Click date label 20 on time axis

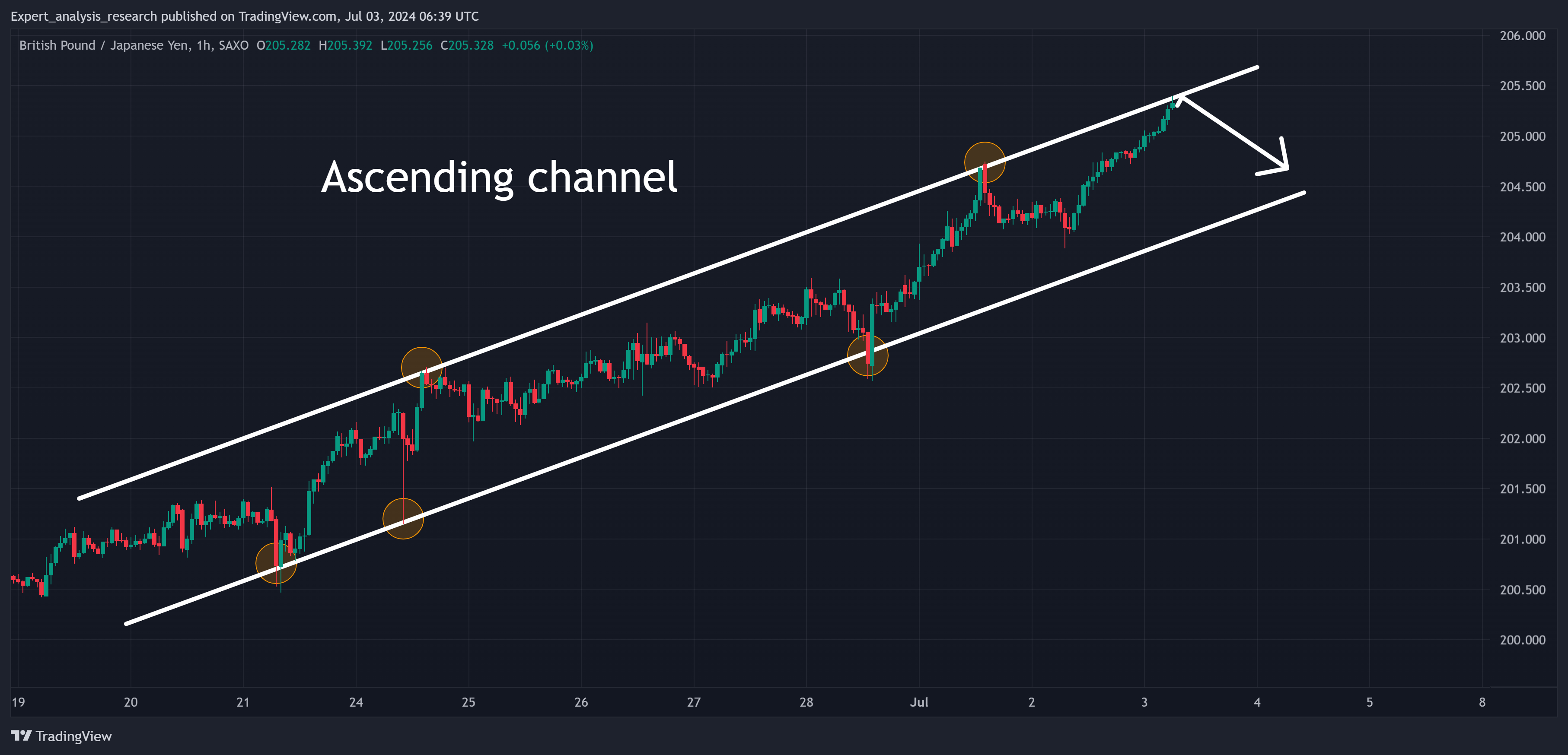(x=131, y=702)
